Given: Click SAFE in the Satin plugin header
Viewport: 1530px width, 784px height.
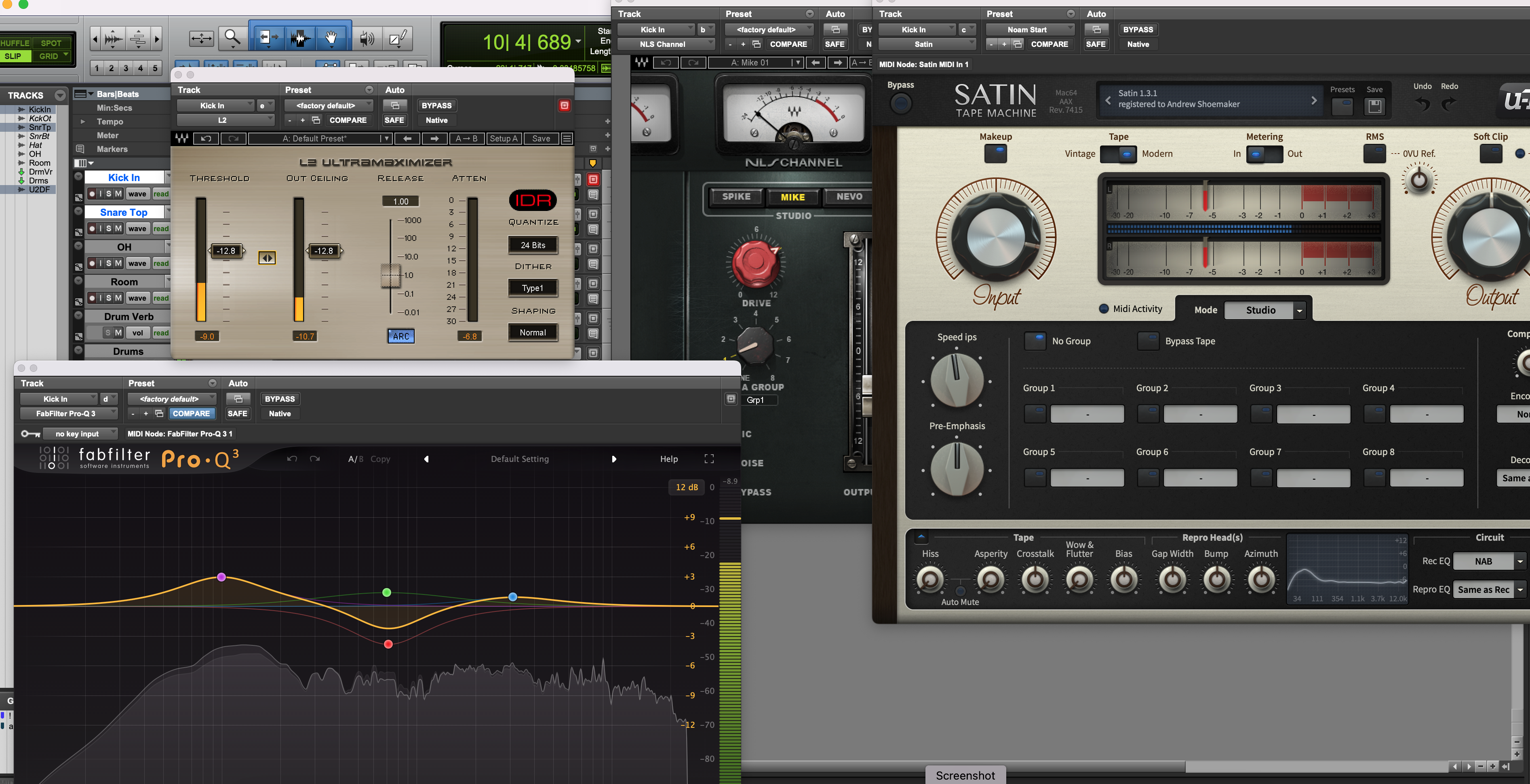Looking at the screenshot, I should [x=1095, y=44].
